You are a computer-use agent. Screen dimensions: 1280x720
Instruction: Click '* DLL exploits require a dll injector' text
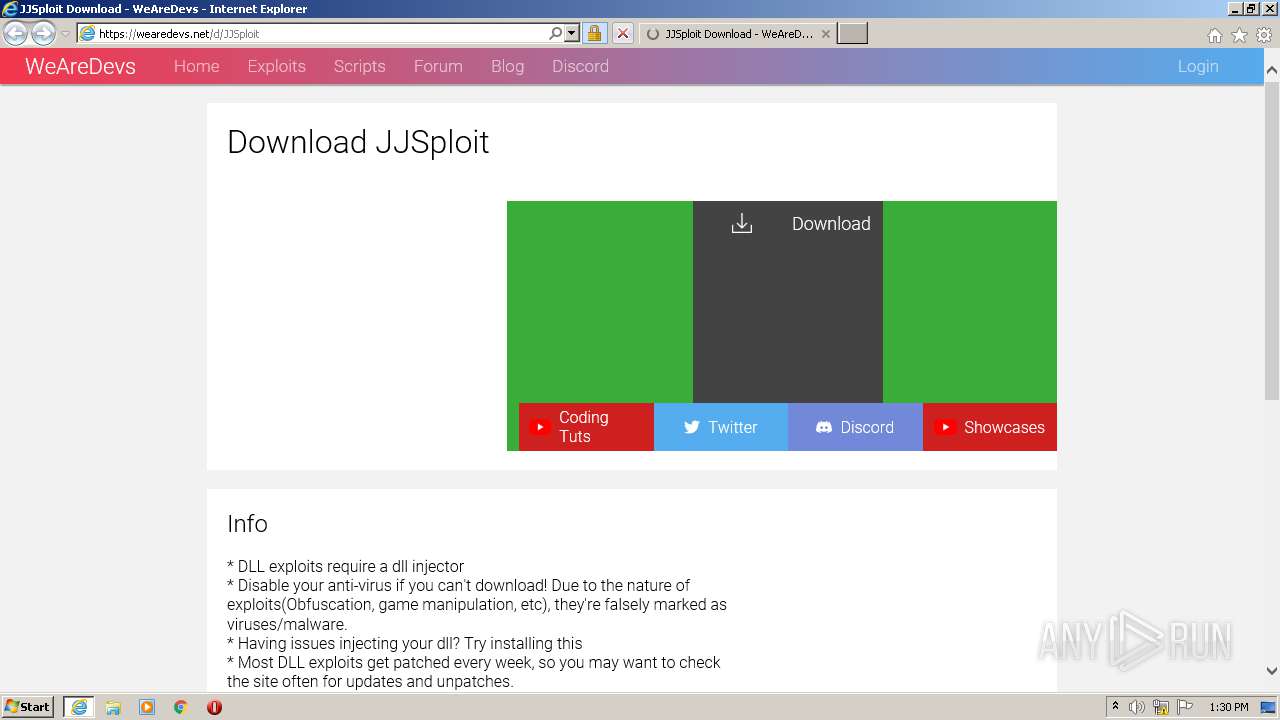coord(346,566)
